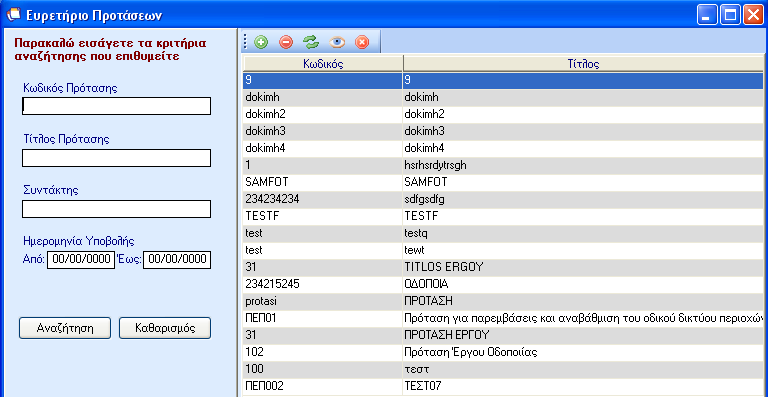Select the row with code 100
This screenshot has width=768, height=397.
coord(503,369)
